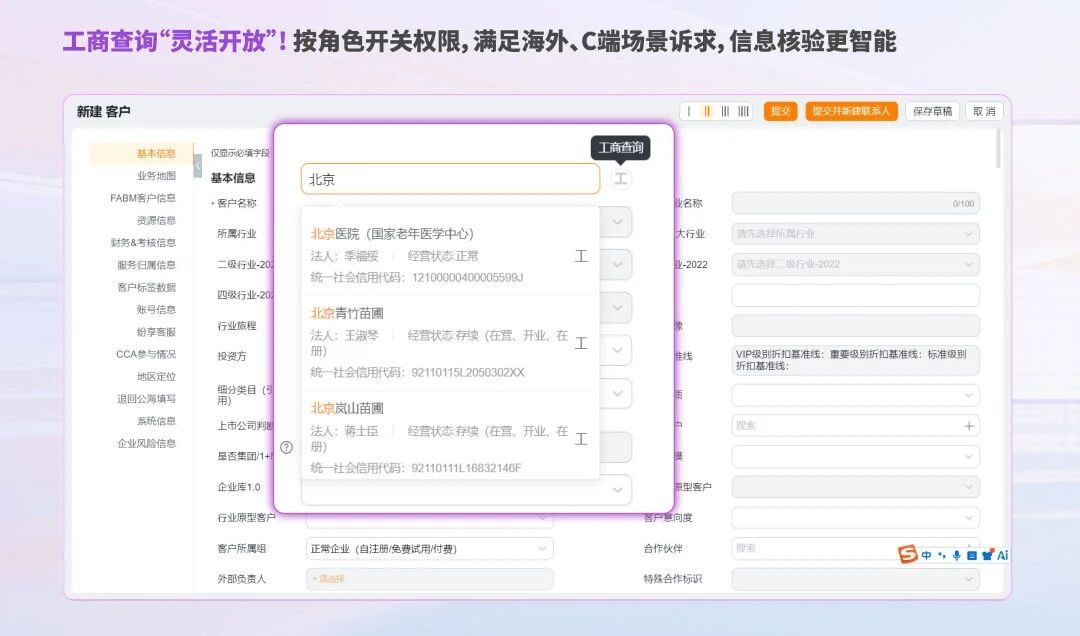This screenshot has width=1080, height=636.
Task: Click the 工 icon on the 北京岚山苗圃 result
Action: [581, 438]
